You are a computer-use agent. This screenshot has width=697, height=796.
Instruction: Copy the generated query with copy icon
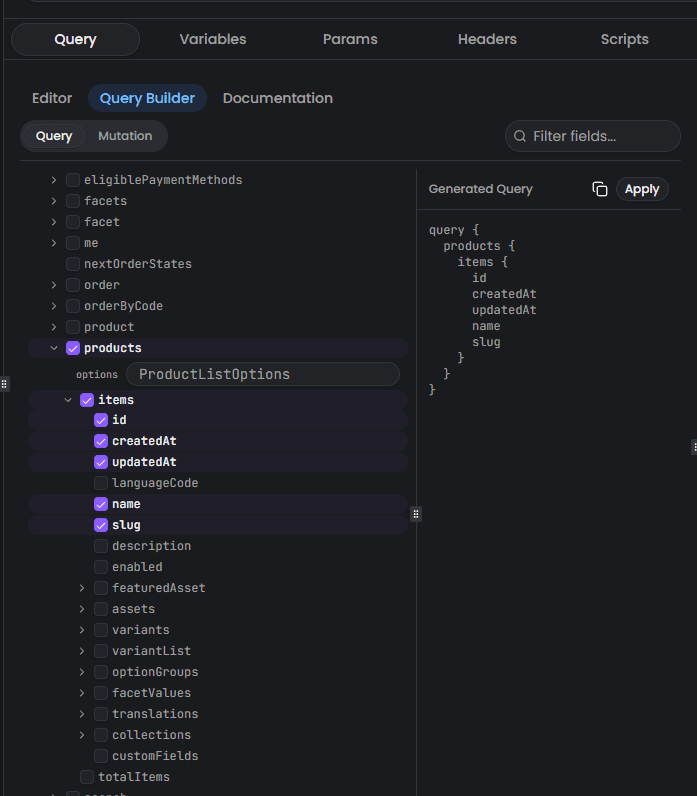click(600, 189)
